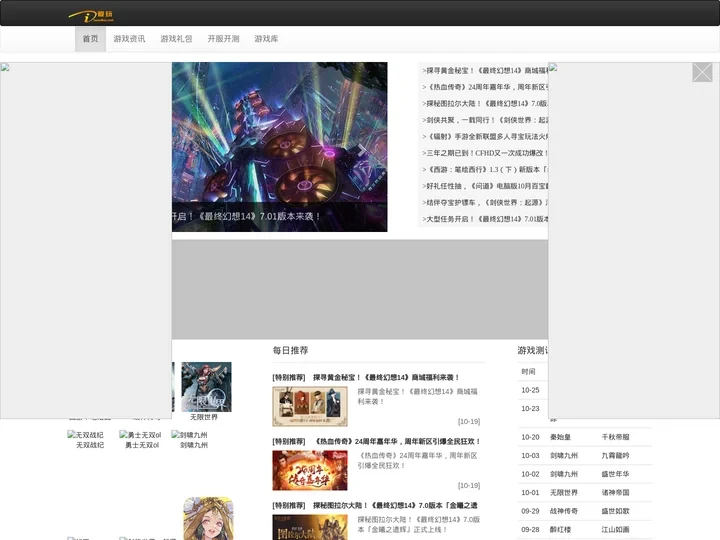Screen dimensions: 720x540
Task: Click summary text 《热血传奇》24周年嘉年华，周年新区
Action: (x=417, y=461)
